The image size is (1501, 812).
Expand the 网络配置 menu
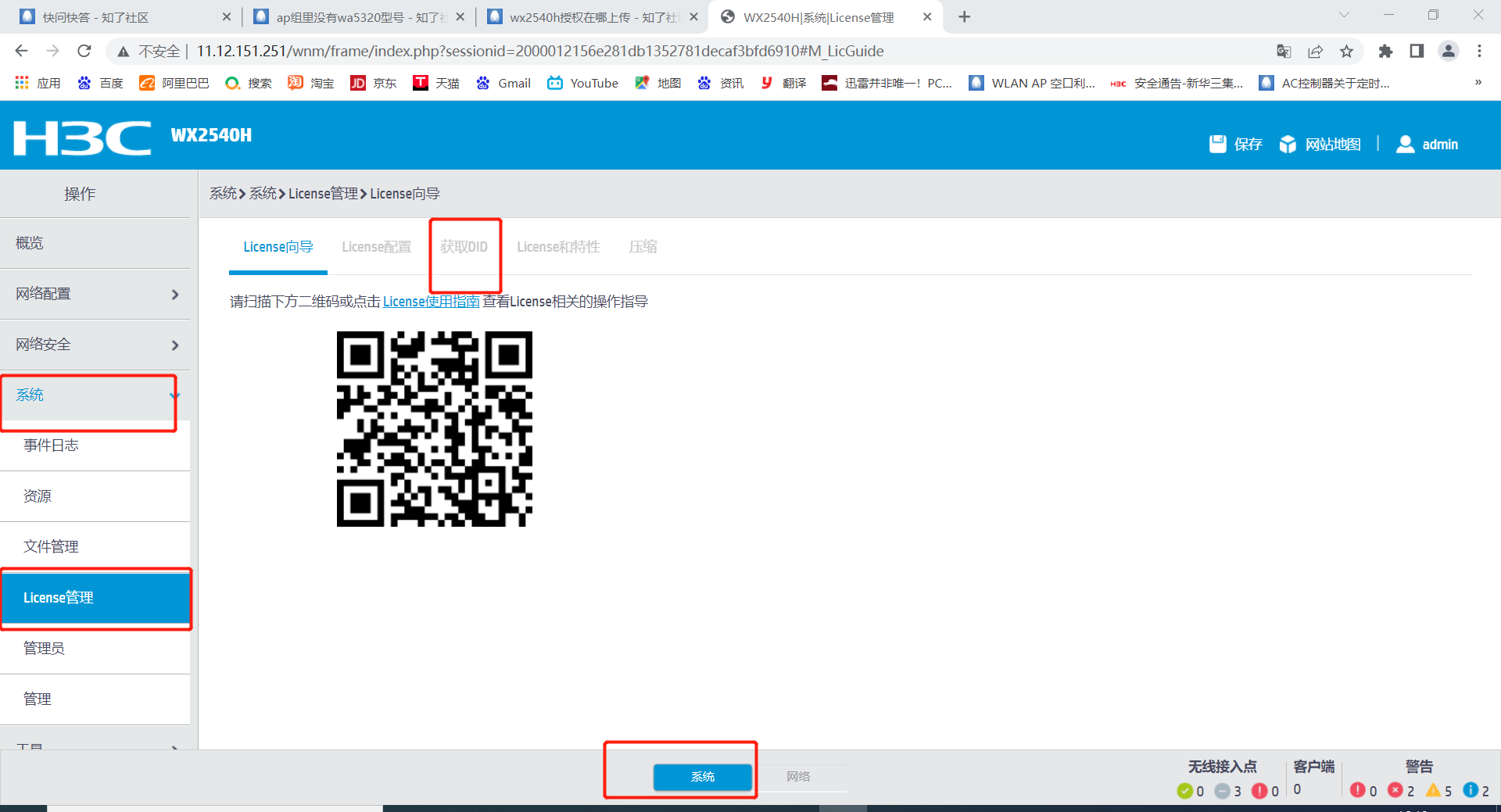click(95, 294)
